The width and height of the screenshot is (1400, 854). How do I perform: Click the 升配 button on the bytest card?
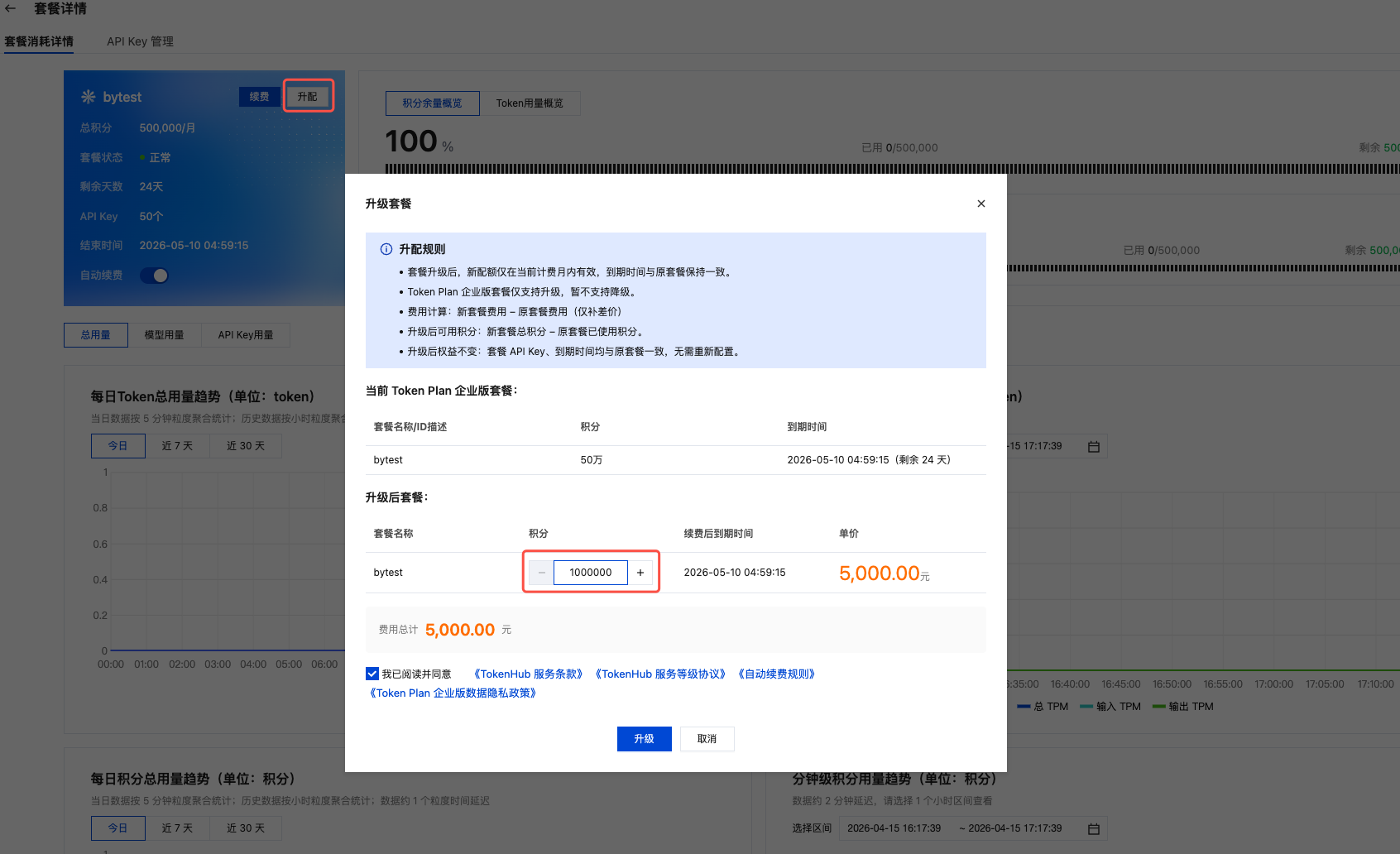308,97
